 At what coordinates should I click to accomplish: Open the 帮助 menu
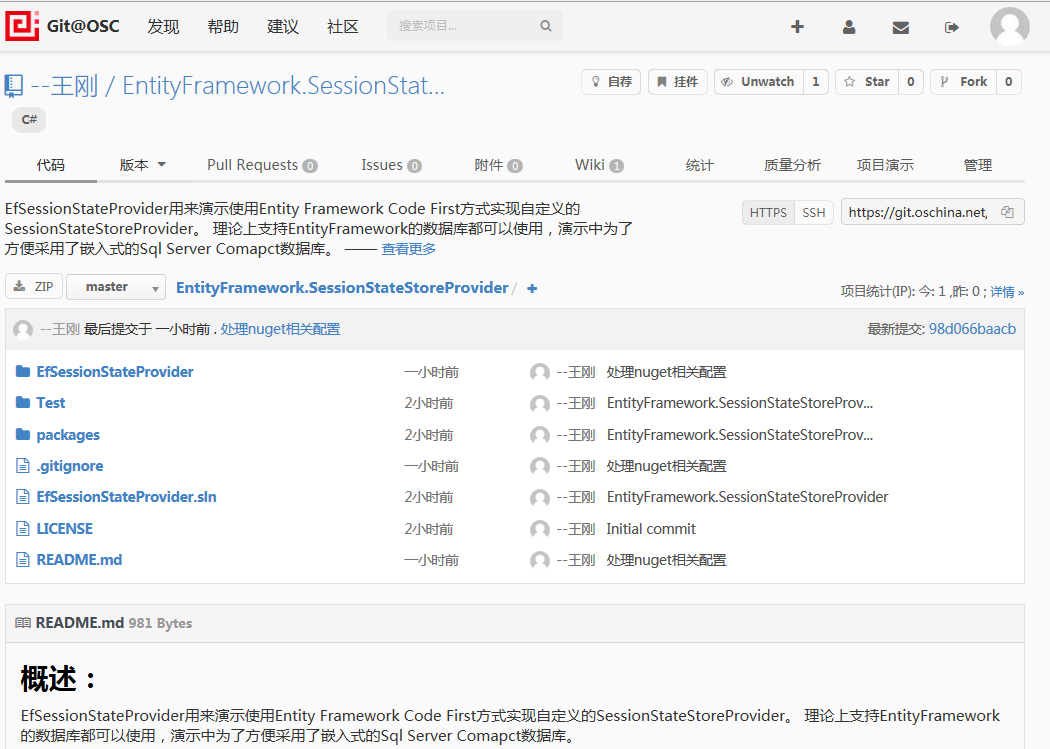coord(223,27)
